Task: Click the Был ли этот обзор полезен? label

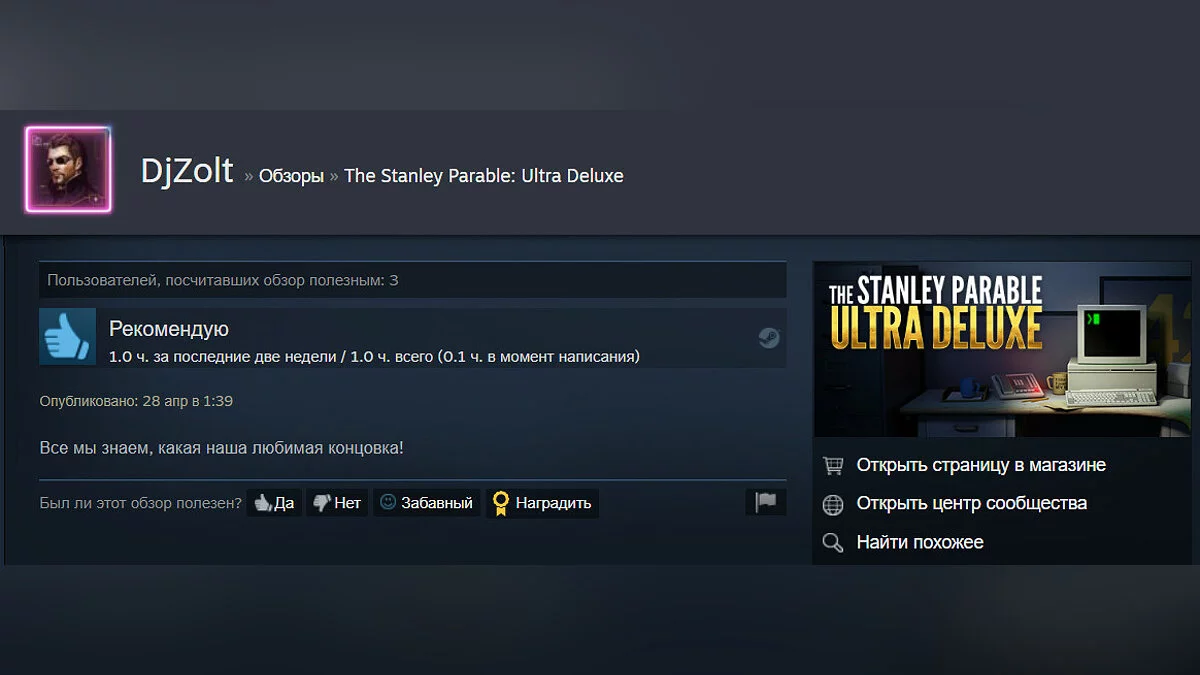Action: point(141,503)
